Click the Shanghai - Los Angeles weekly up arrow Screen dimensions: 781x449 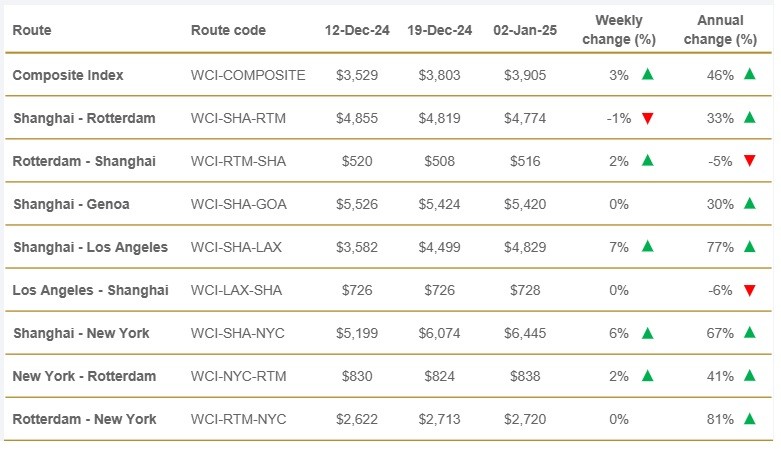[648, 247]
